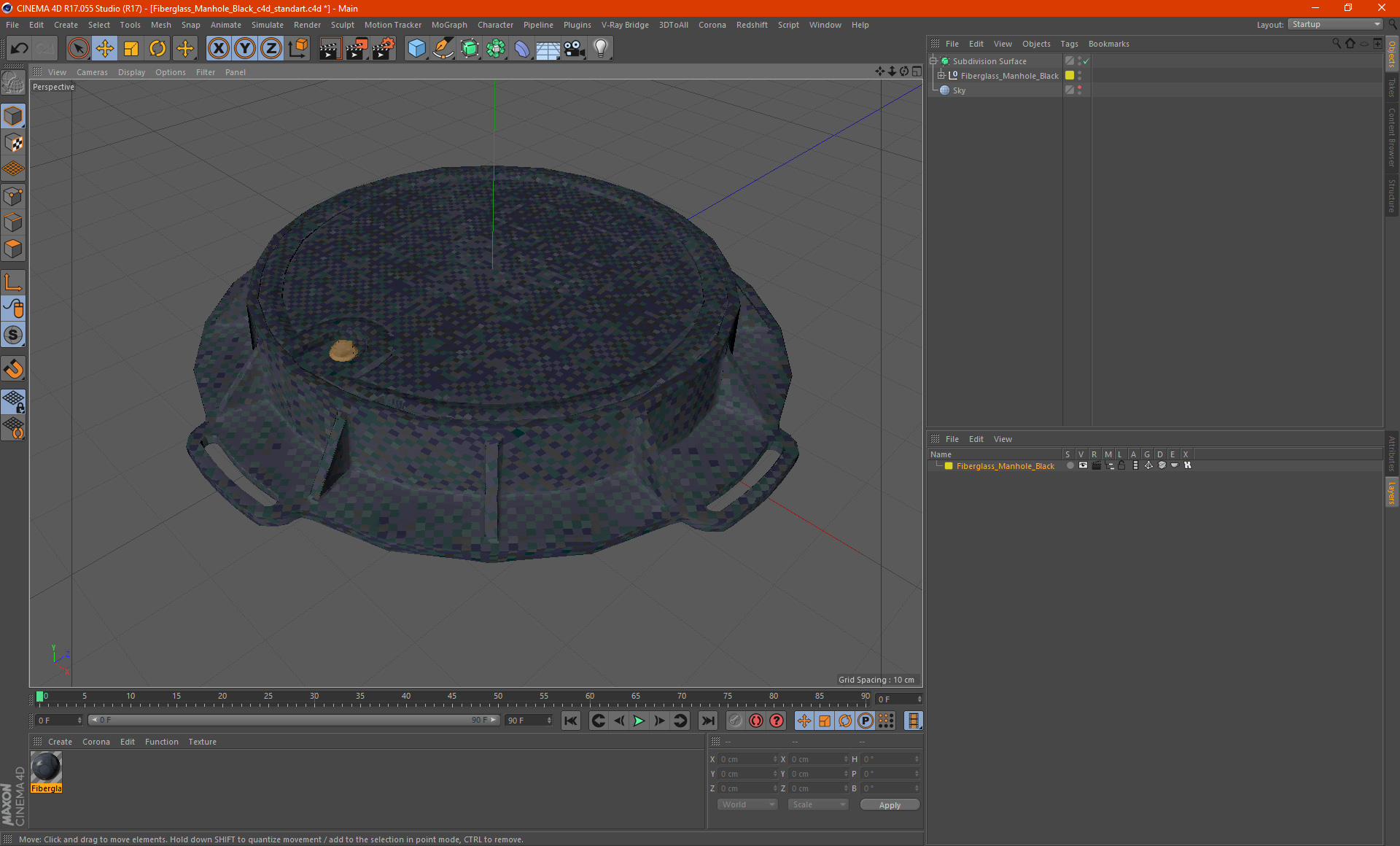
Task: Enable Axis mode tool
Action: pyautogui.click(x=13, y=282)
